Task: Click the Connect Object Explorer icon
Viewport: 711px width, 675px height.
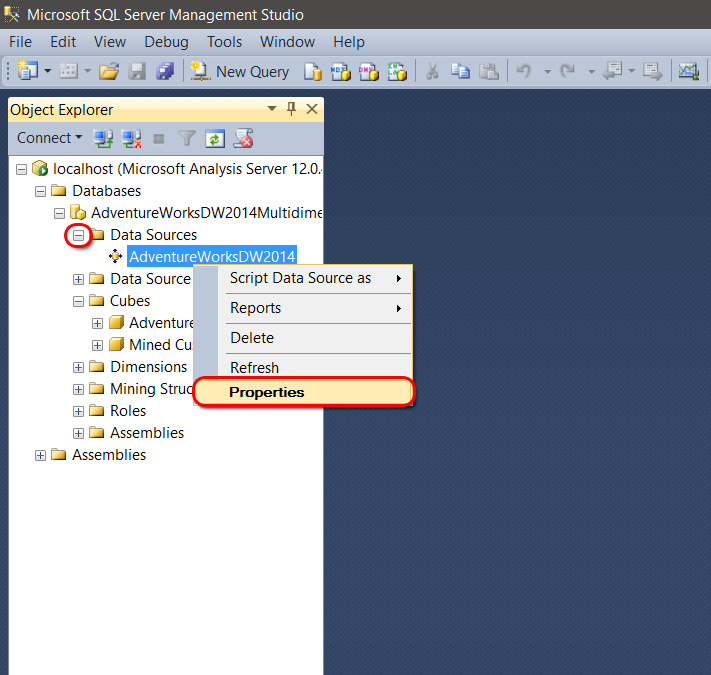Action: (x=103, y=138)
